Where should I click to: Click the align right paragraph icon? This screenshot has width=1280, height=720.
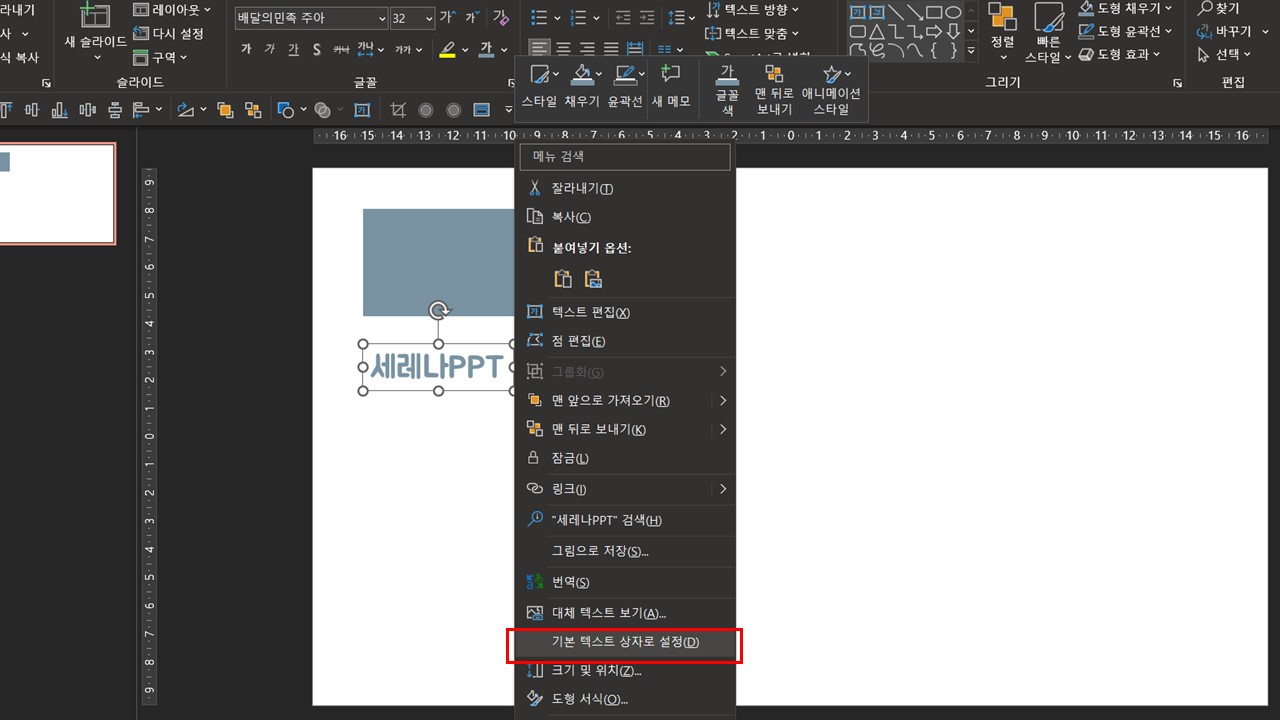(x=587, y=48)
